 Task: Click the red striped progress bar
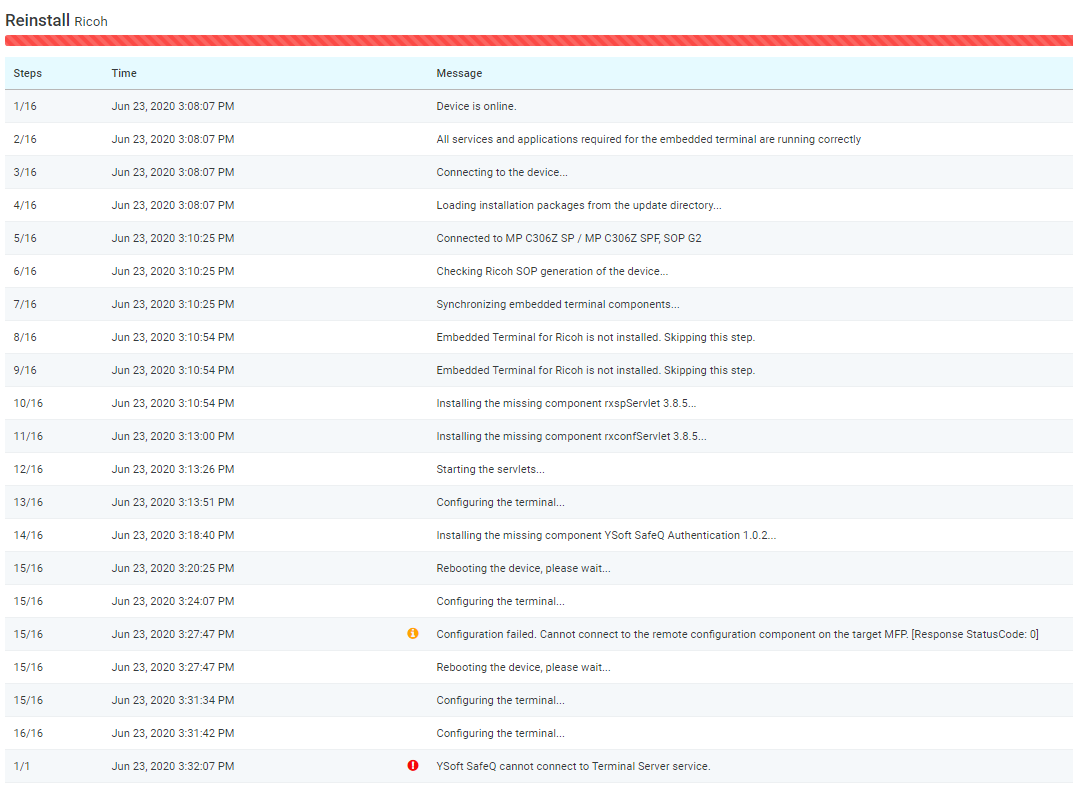click(x=536, y=39)
